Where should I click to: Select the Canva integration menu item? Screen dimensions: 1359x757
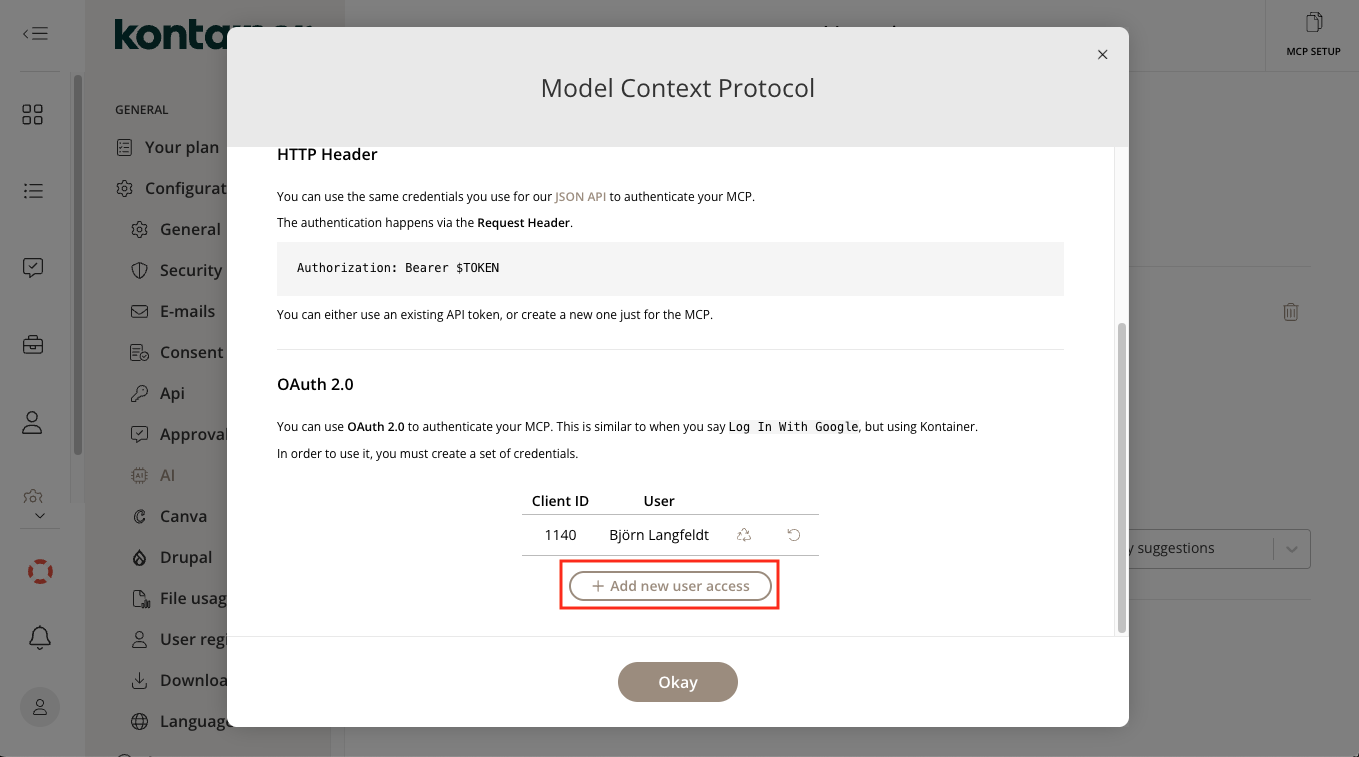click(x=183, y=516)
